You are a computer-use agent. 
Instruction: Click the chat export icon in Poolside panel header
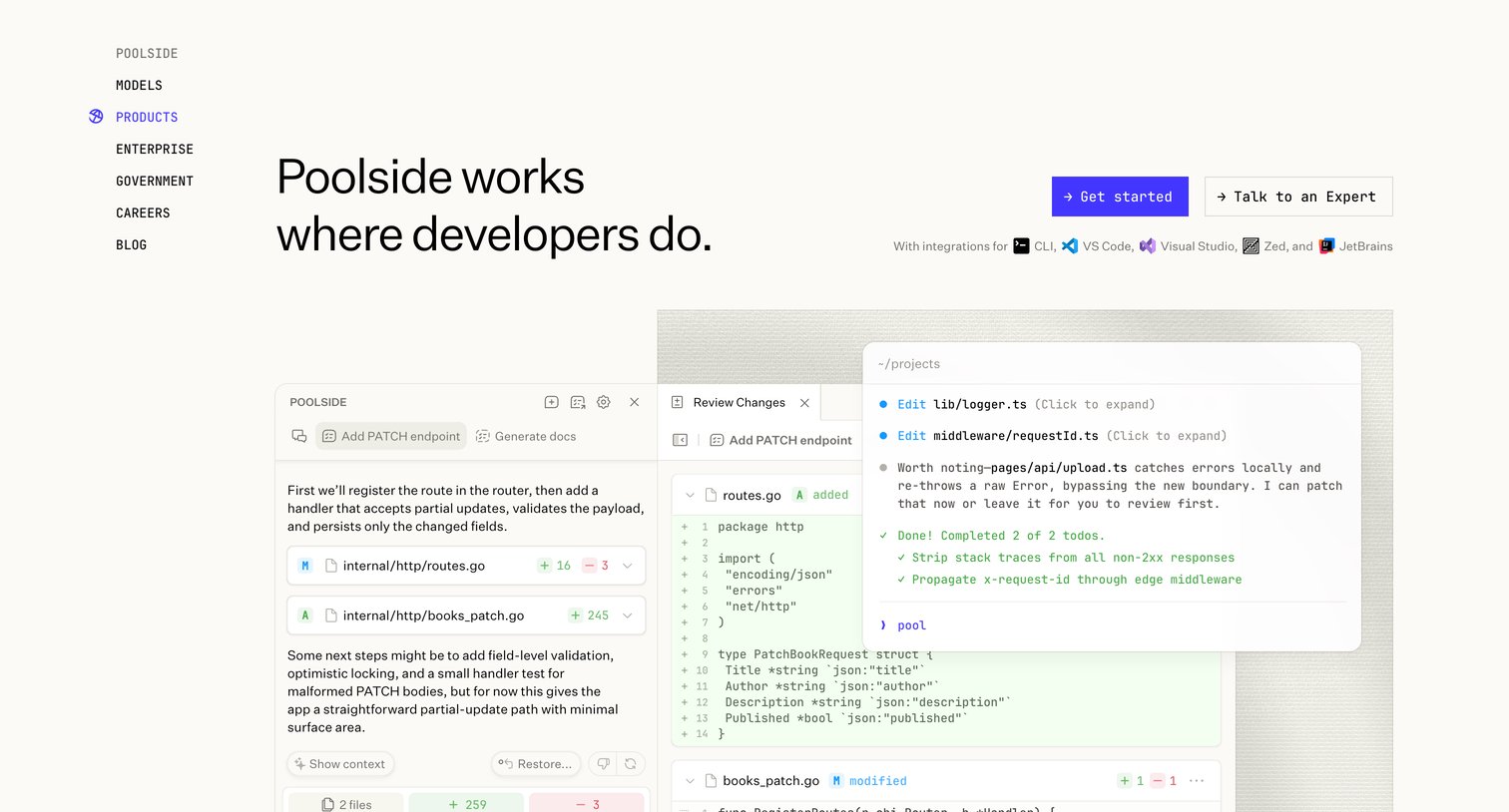[x=578, y=402]
